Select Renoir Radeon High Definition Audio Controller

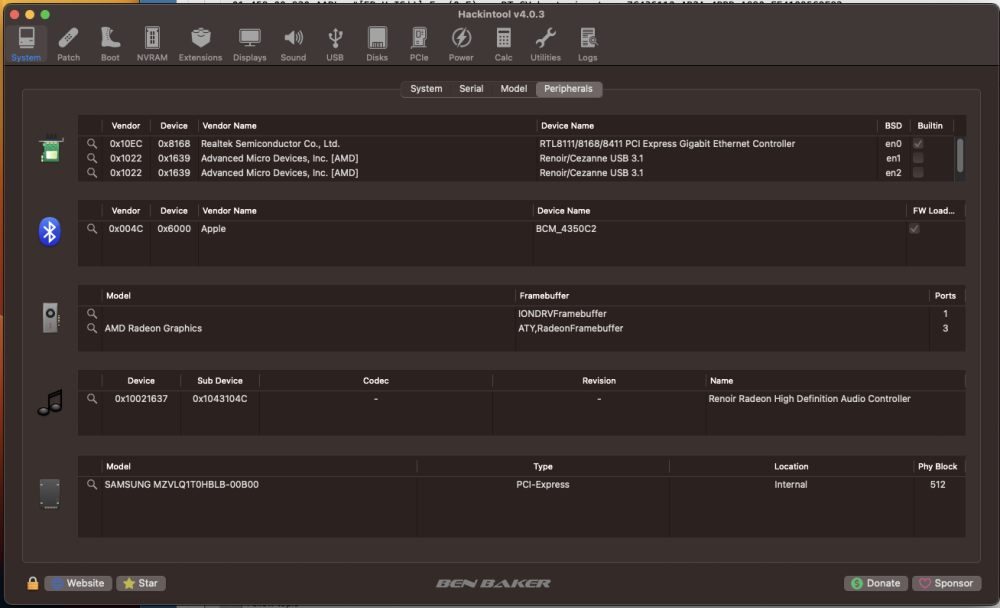[x=809, y=399]
